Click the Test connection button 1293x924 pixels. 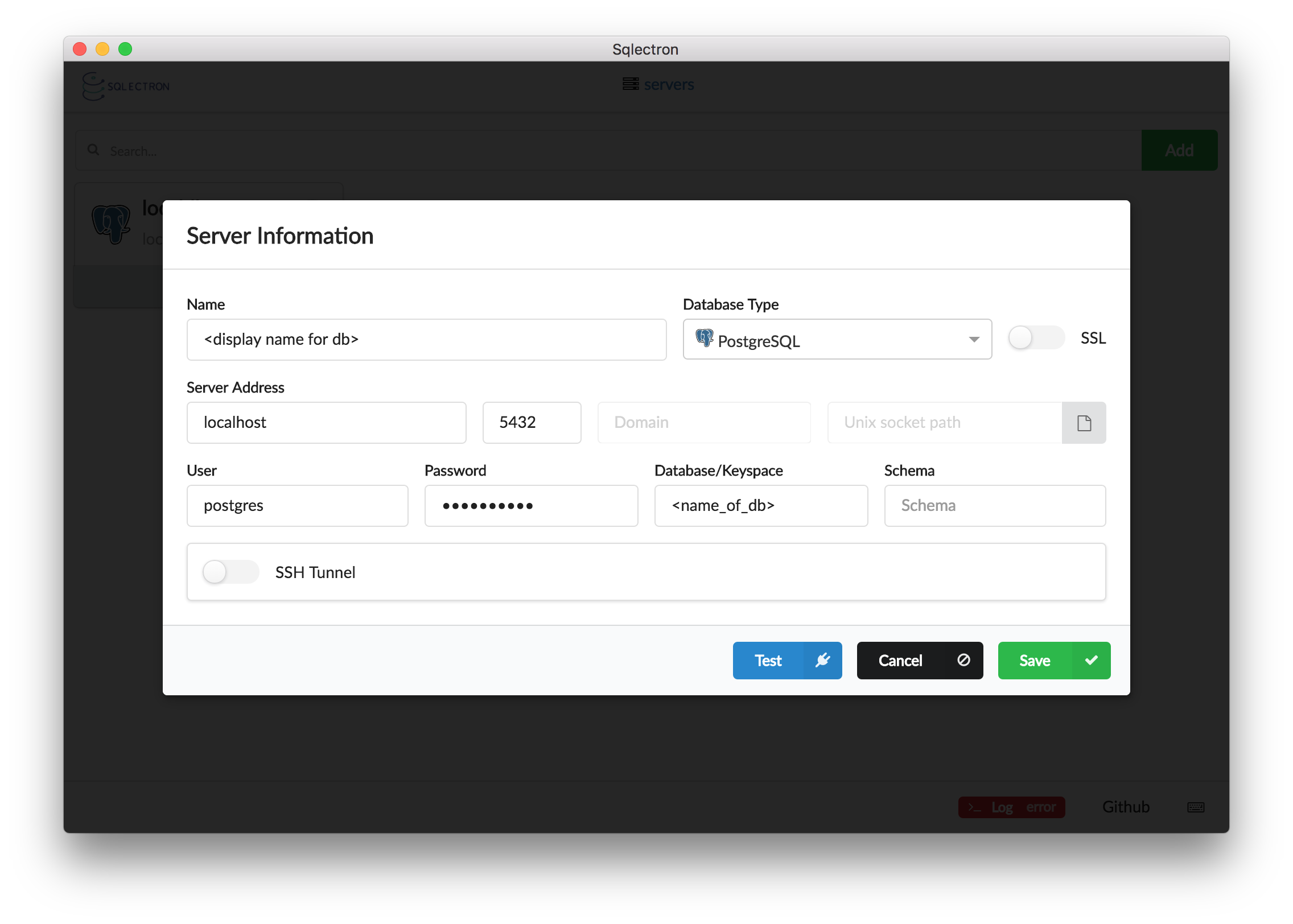click(x=787, y=661)
